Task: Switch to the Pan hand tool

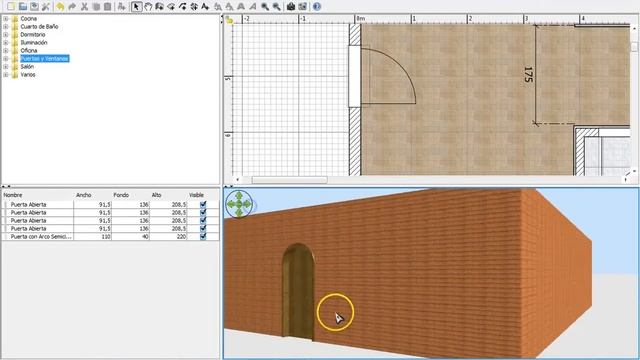Action: (148, 7)
